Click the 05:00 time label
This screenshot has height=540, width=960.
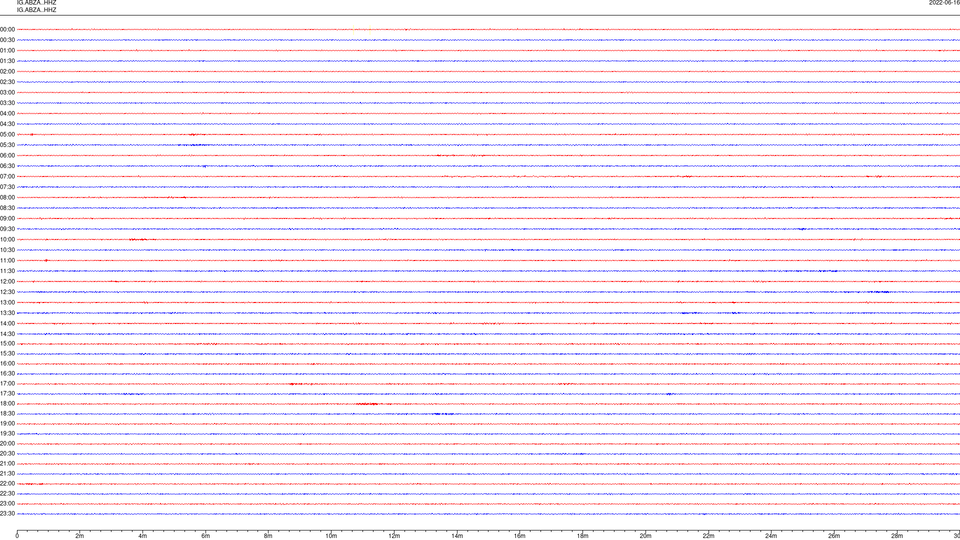(x=7, y=135)
